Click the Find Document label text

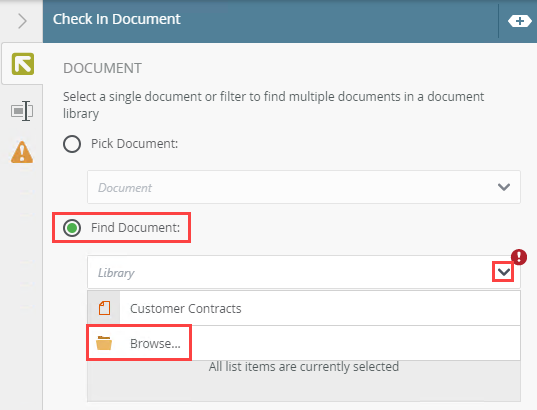[x=135, y=228]
